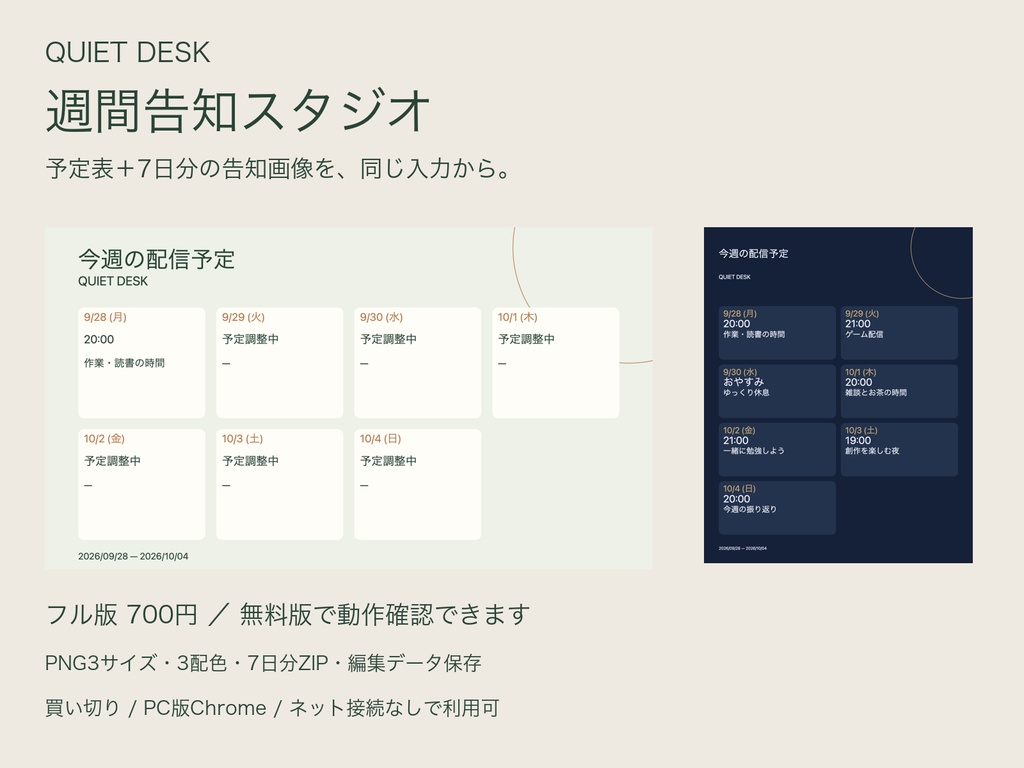Open the dark navy schedule preview image
The height and width of the screenshot is (768, 1024).
(x=838, y=395)
